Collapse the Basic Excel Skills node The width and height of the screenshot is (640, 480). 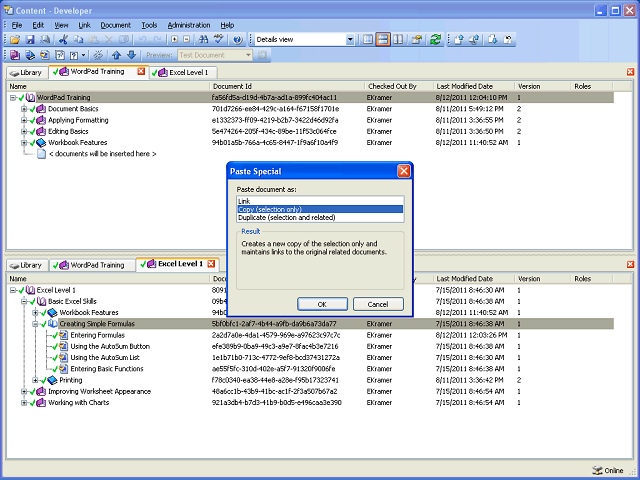click(24, 302)
